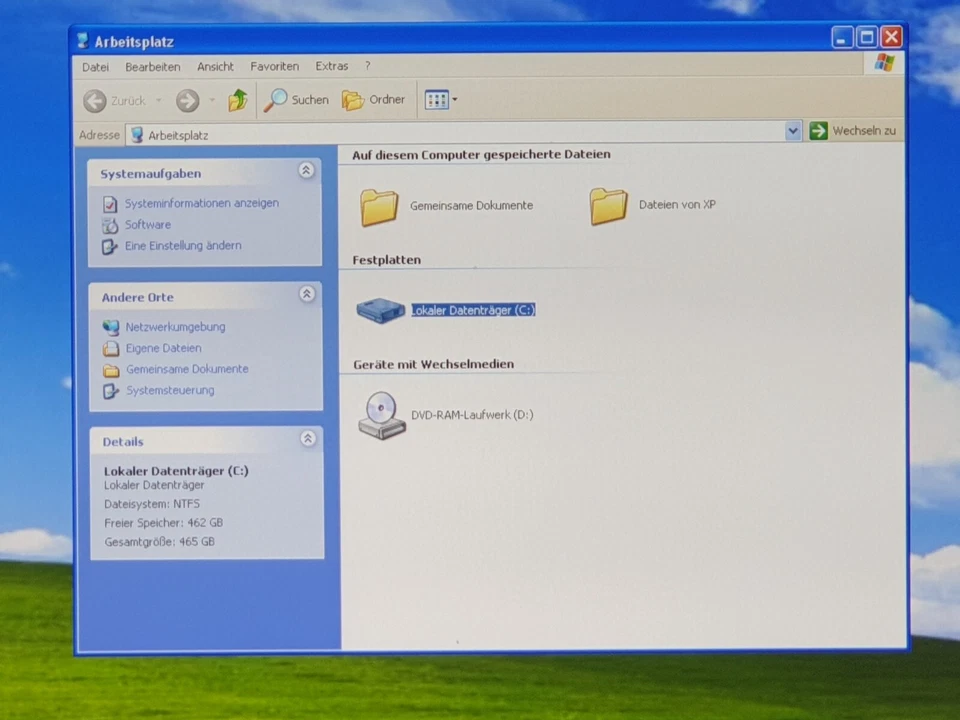Screen dimensions: 960x720
Task: Click the DVD-RAM-Laufwerk (D:) label
Action: point(472,414)
